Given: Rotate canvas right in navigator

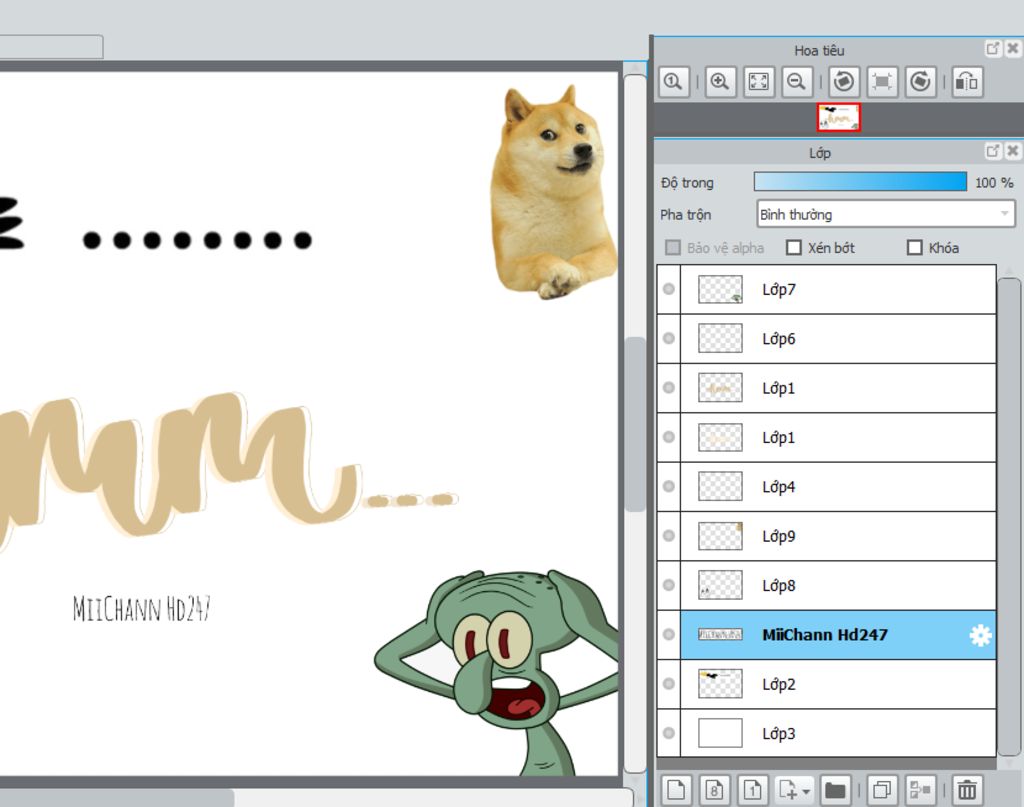Looking at the screenshot, I should coord(920,82).
